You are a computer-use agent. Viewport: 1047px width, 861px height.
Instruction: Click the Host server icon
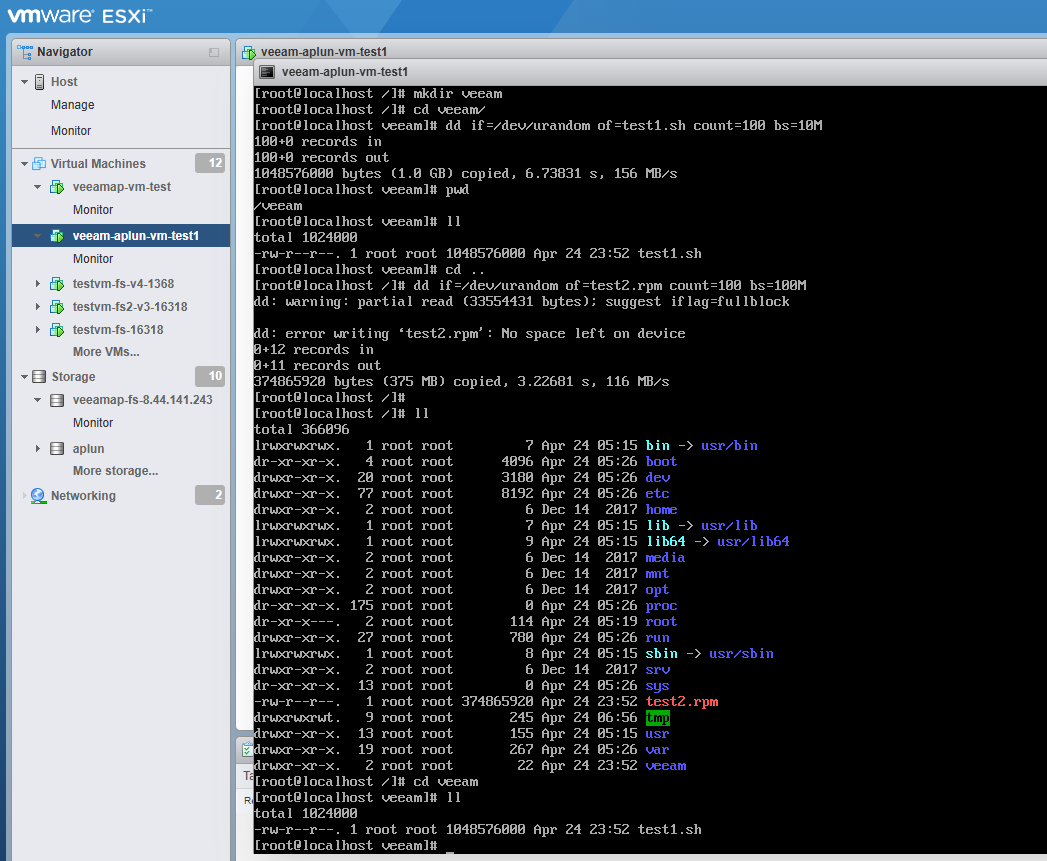coord(39,81)
